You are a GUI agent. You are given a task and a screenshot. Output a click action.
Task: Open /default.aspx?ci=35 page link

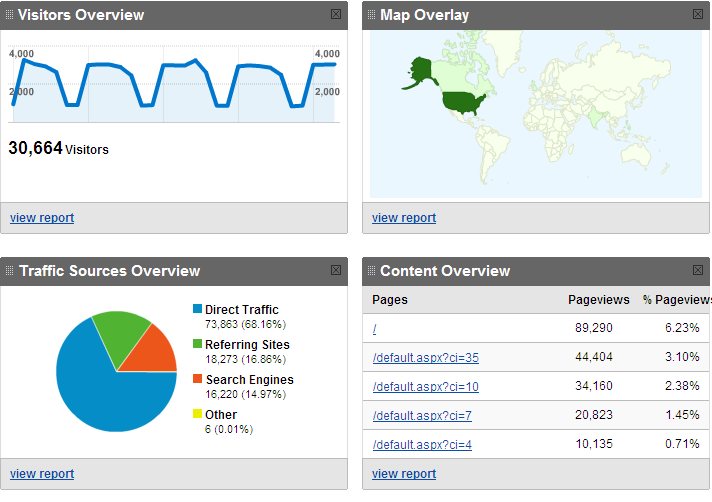pos(425,358)
